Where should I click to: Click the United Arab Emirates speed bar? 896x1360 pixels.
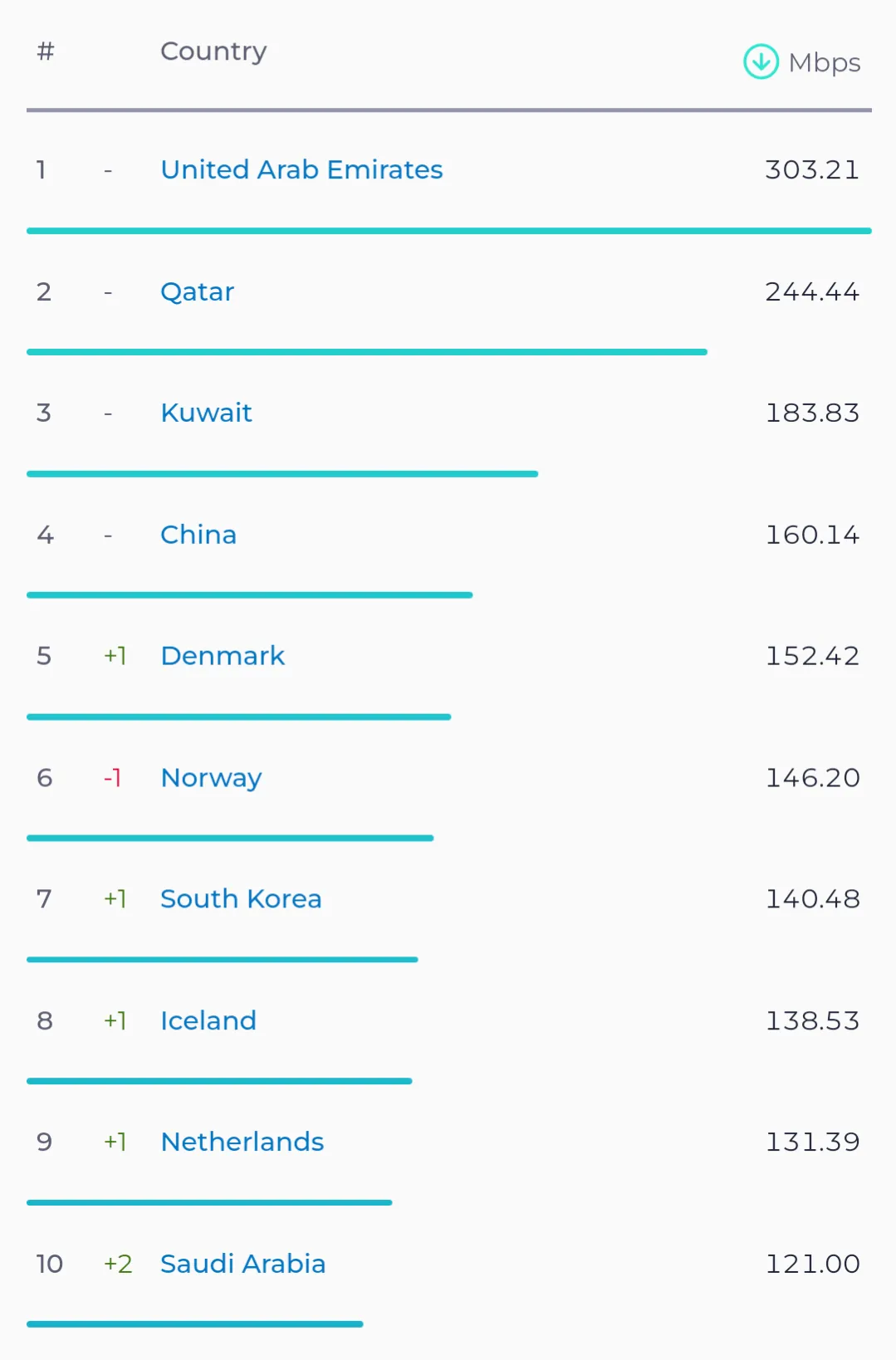point(448,231)
